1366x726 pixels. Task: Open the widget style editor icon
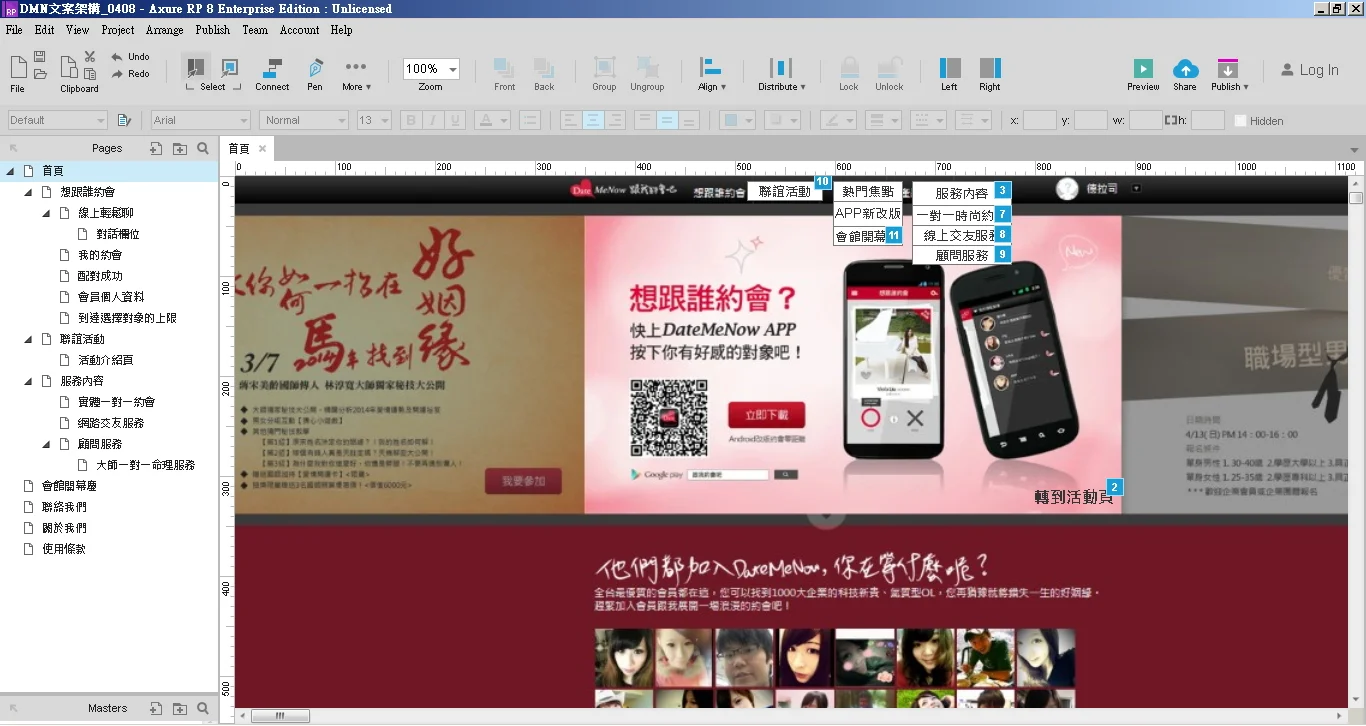click(x=124, y=120)
